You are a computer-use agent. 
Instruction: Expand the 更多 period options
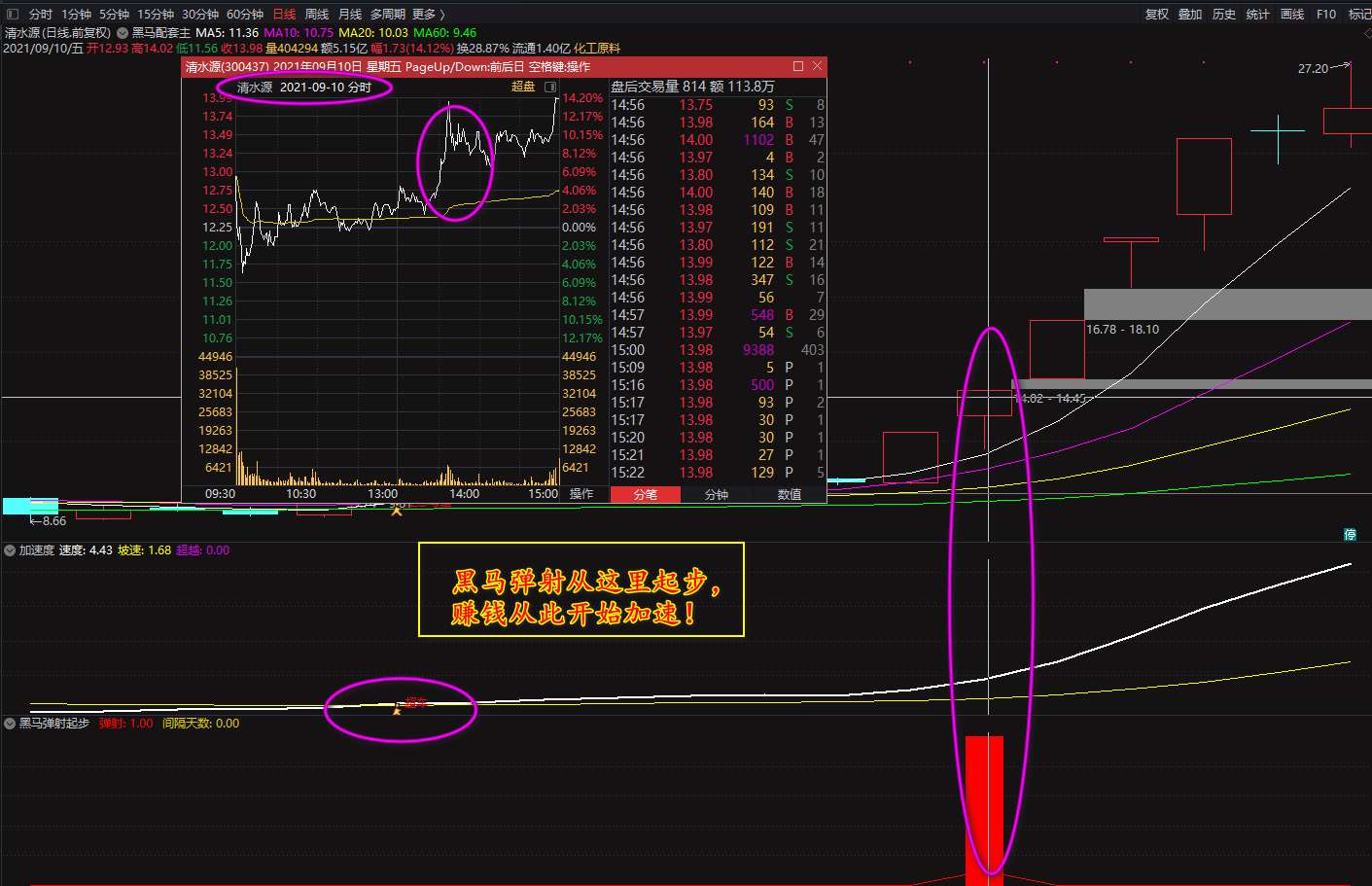428,15
